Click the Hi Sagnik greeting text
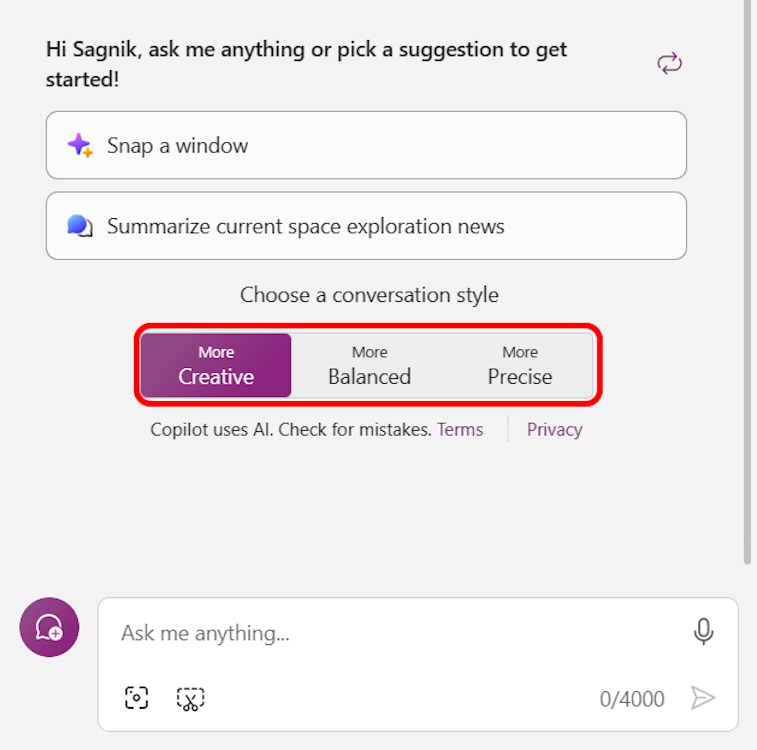 [306, 63]
